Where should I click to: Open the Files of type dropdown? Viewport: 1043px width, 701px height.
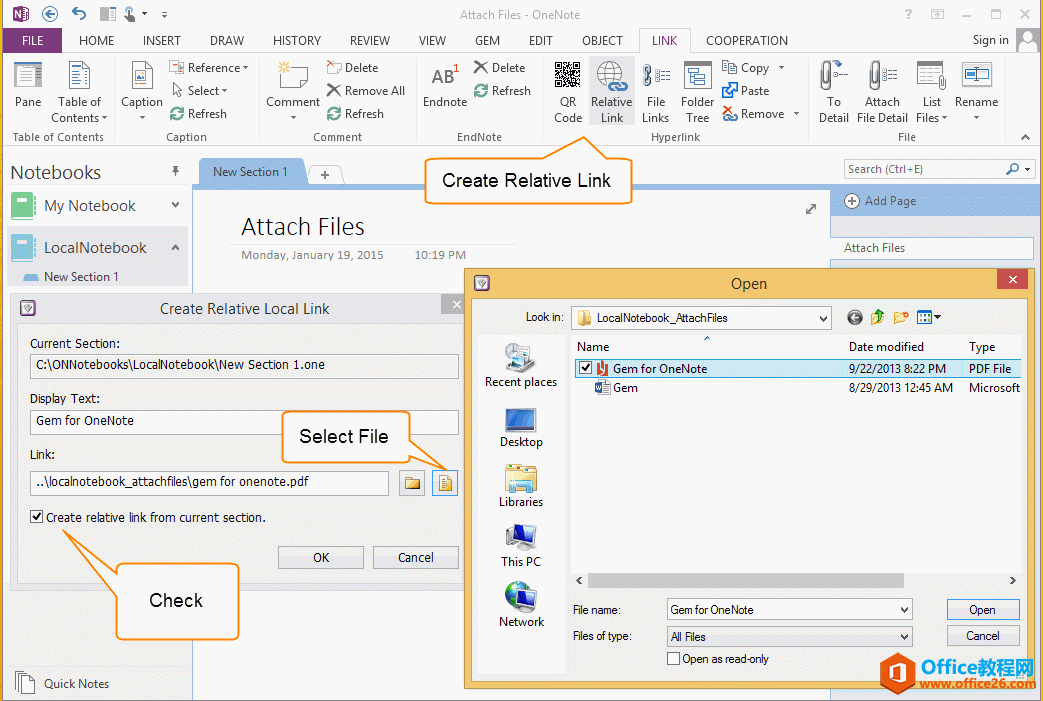(904, 636)
